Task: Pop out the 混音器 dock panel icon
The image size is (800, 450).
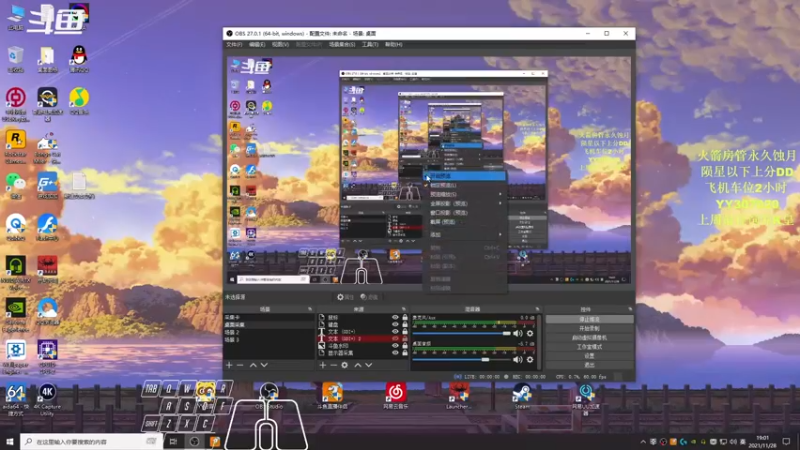Action: point(537,309)
